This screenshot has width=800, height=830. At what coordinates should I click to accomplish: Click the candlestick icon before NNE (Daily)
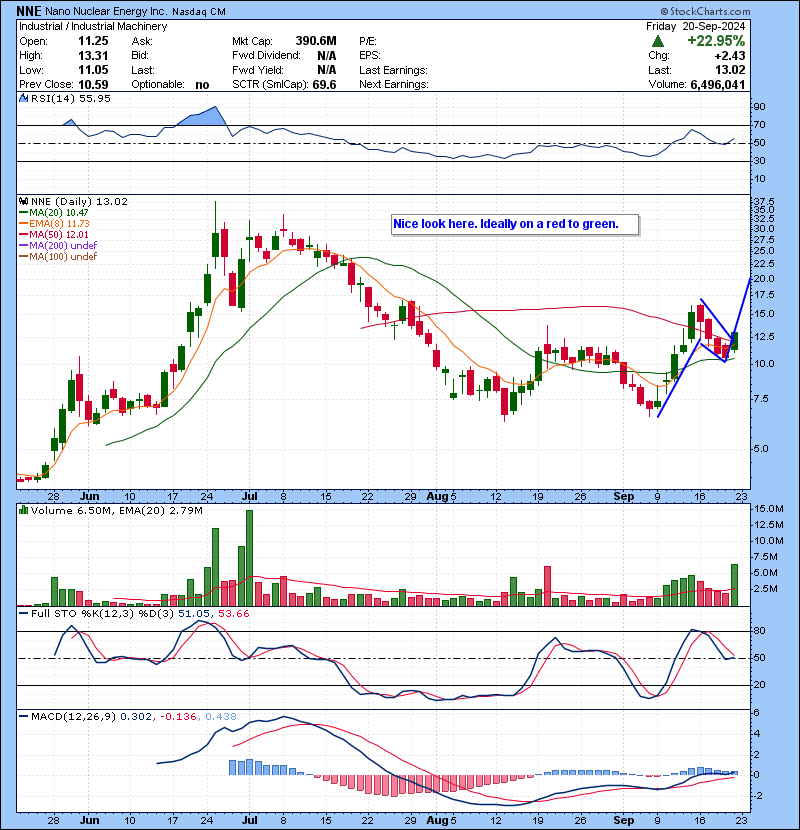[23, 201]
